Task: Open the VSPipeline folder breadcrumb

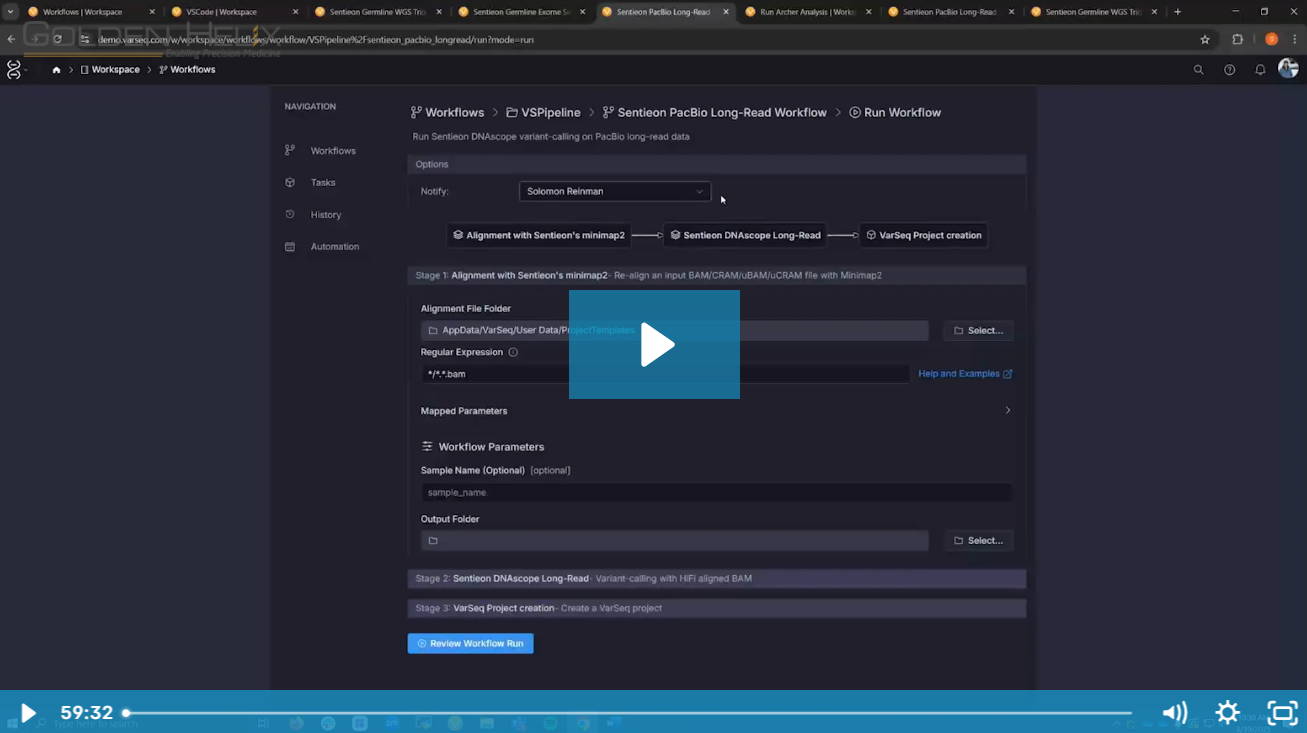Action: [x=543, y=113]
